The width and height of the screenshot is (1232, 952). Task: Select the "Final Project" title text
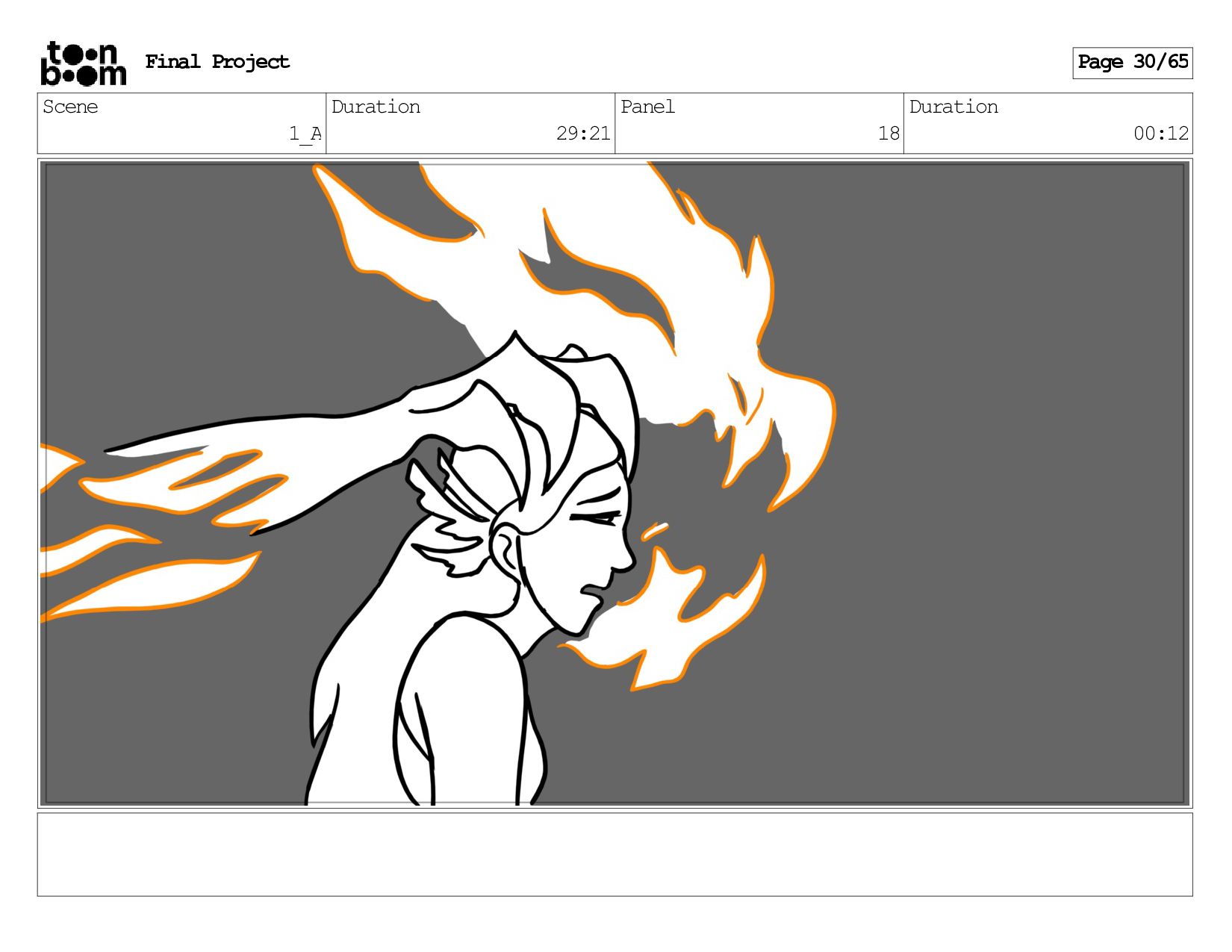217,62
